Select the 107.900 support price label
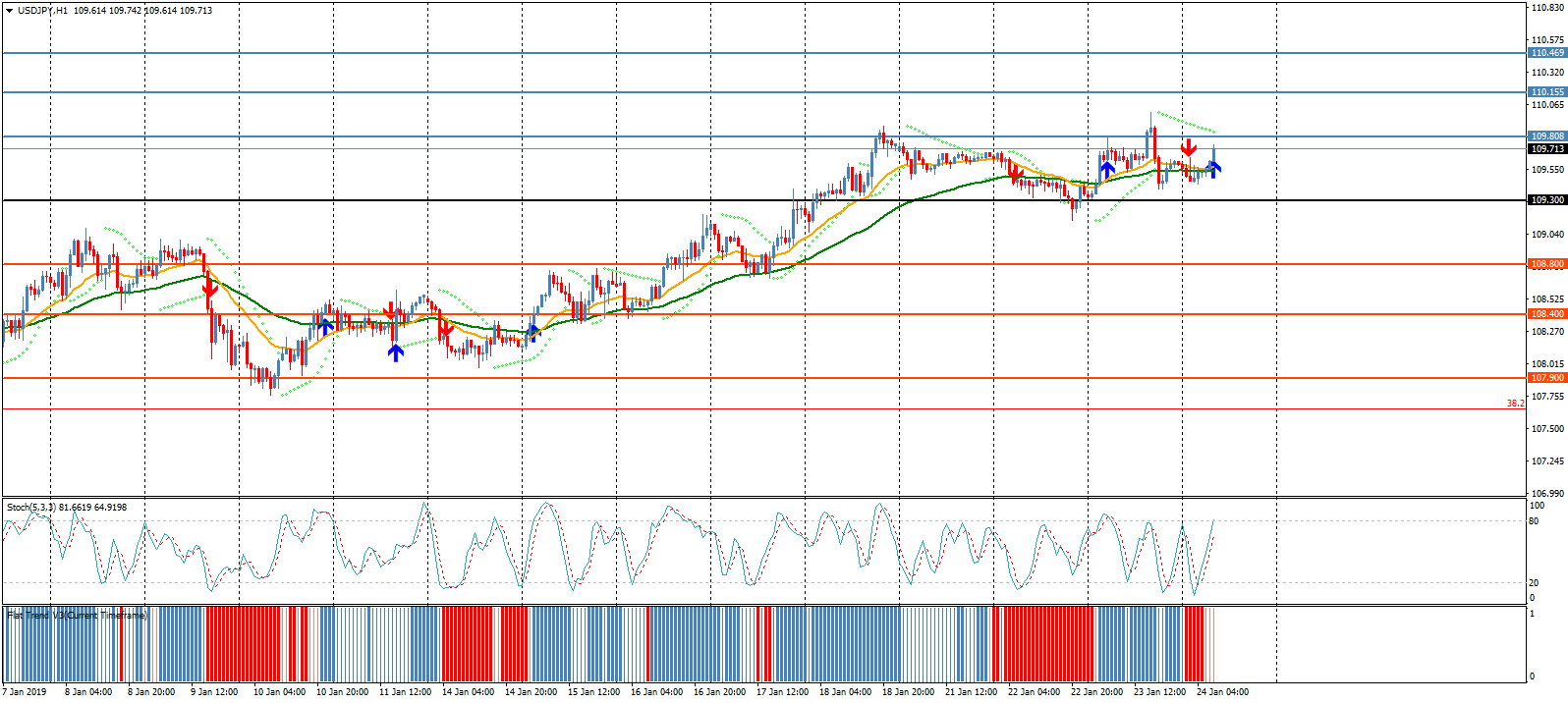1568x703 pixels. (1547, 378)
